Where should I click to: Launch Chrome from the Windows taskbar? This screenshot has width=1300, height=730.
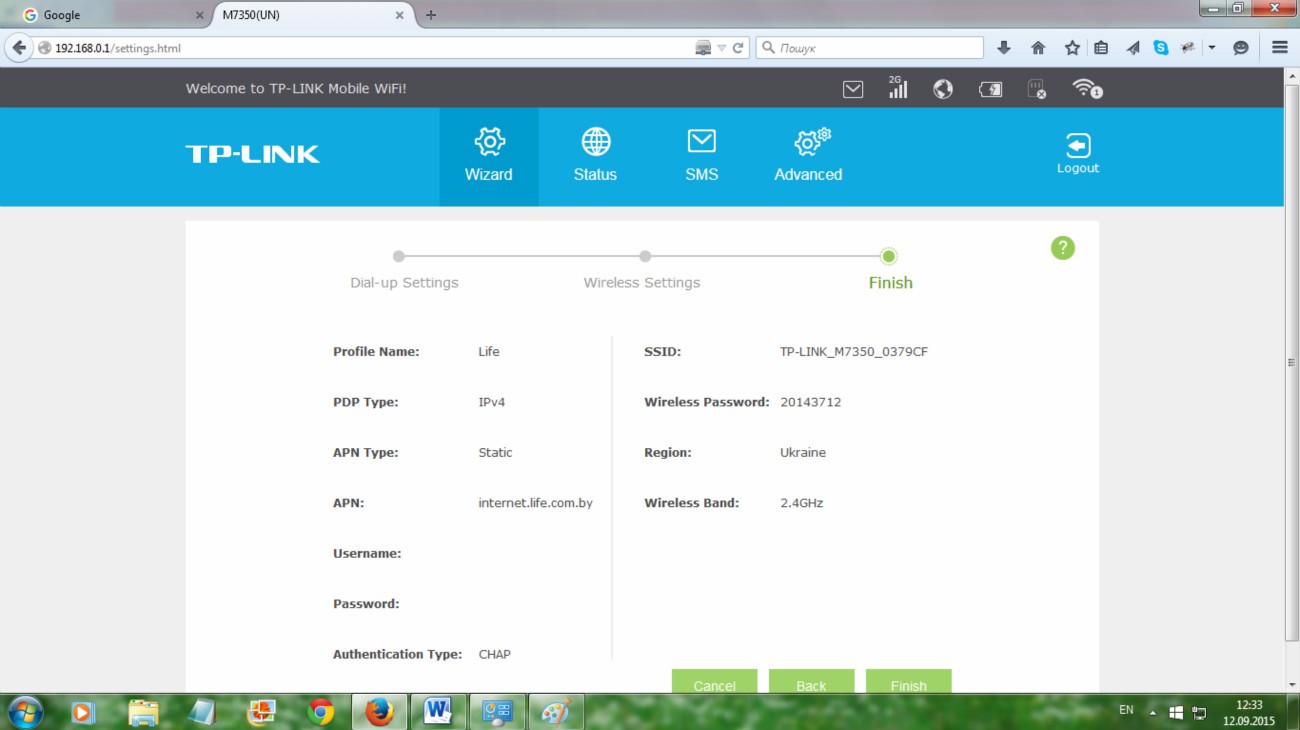321,711
